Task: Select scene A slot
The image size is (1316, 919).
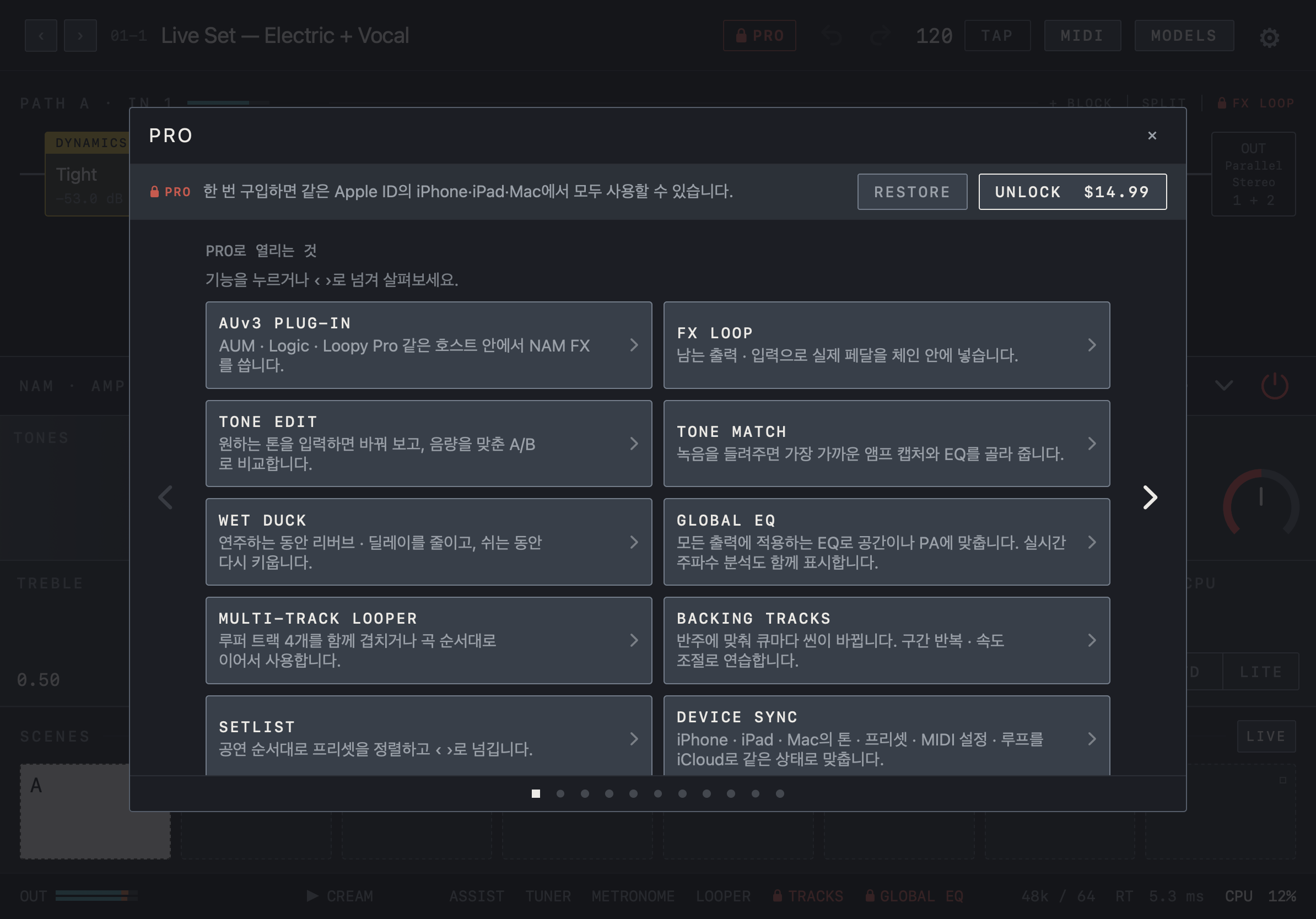Action: (x=95, y=811)
